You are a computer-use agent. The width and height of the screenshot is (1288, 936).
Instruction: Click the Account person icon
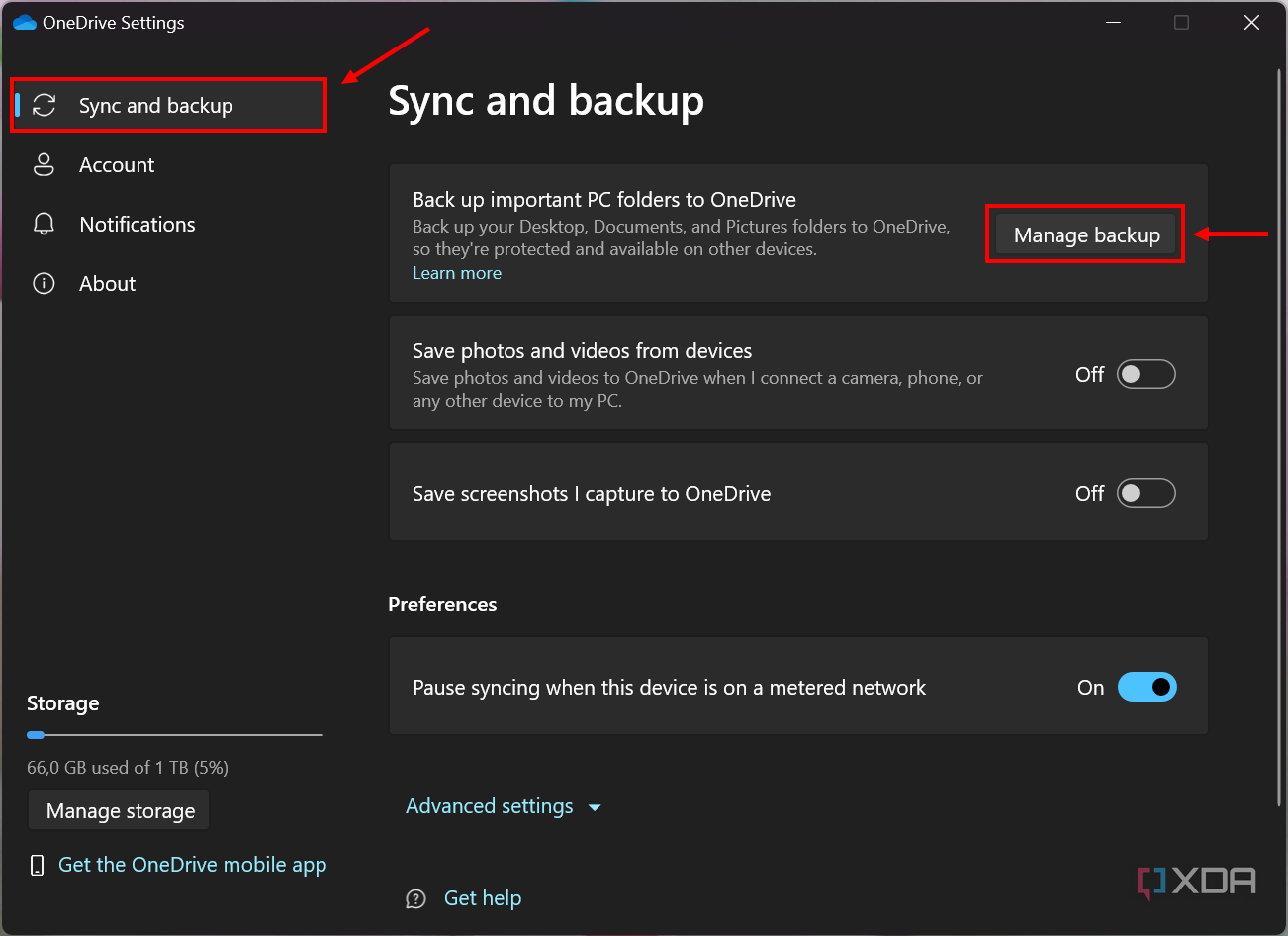click(45, 165)
